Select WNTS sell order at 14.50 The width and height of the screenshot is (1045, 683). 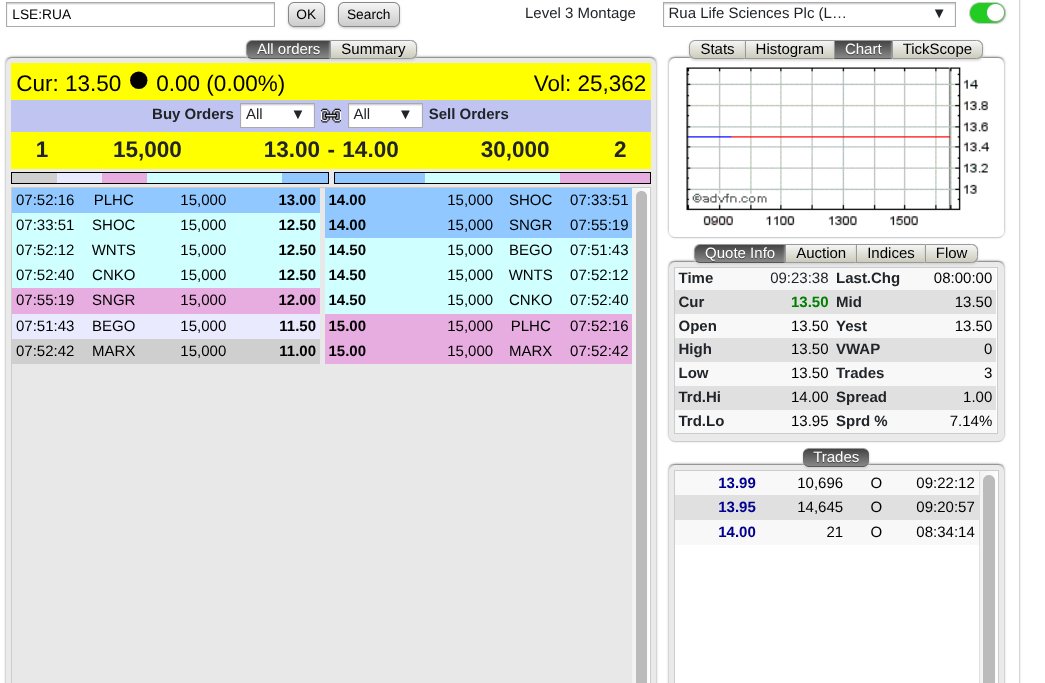coord(479,275)
